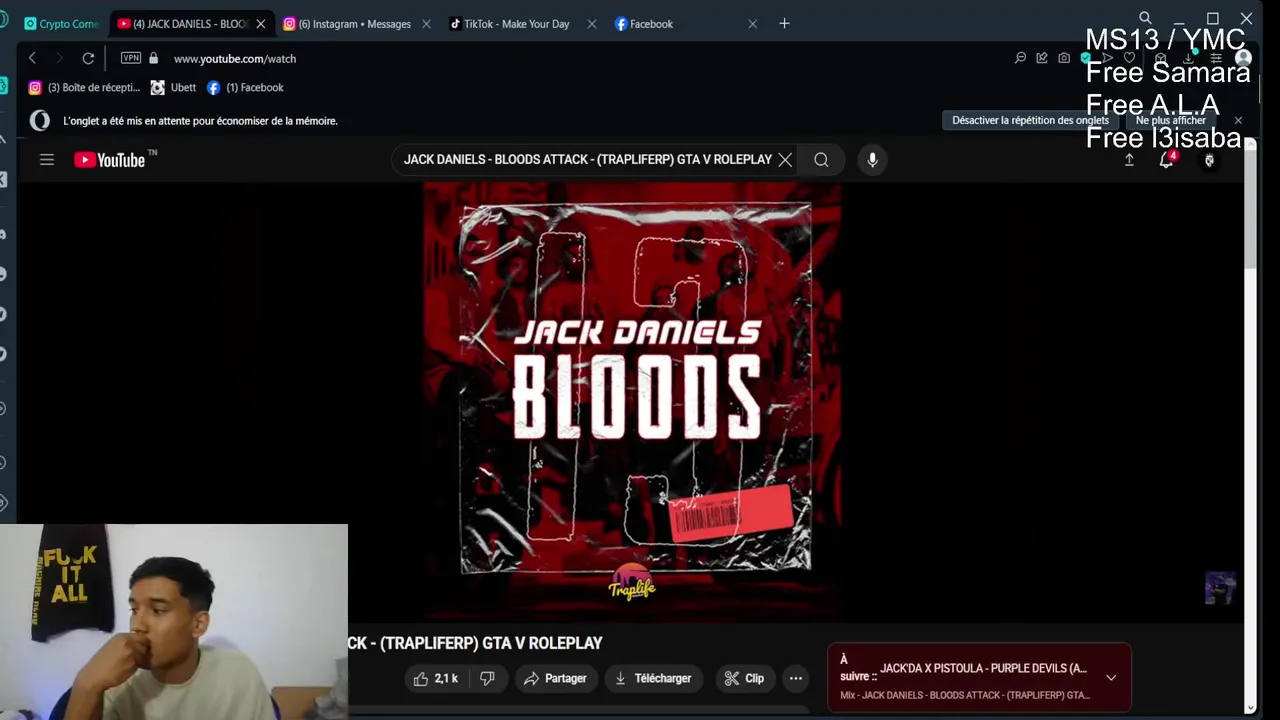This screenshot has width=1280, height=720.
Task: Dislike the video
Action: 487,678
